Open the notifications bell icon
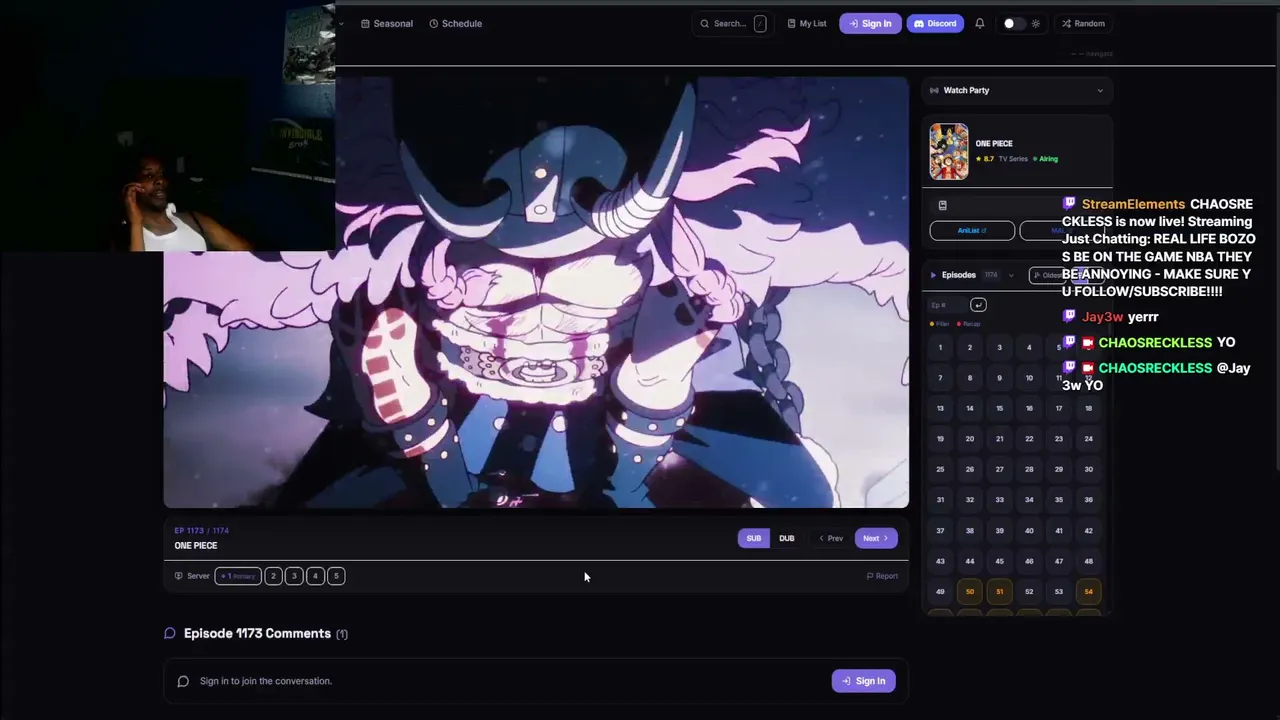Image resolution: width=1280 pixels, height=720 pixels. coord(980,24)
